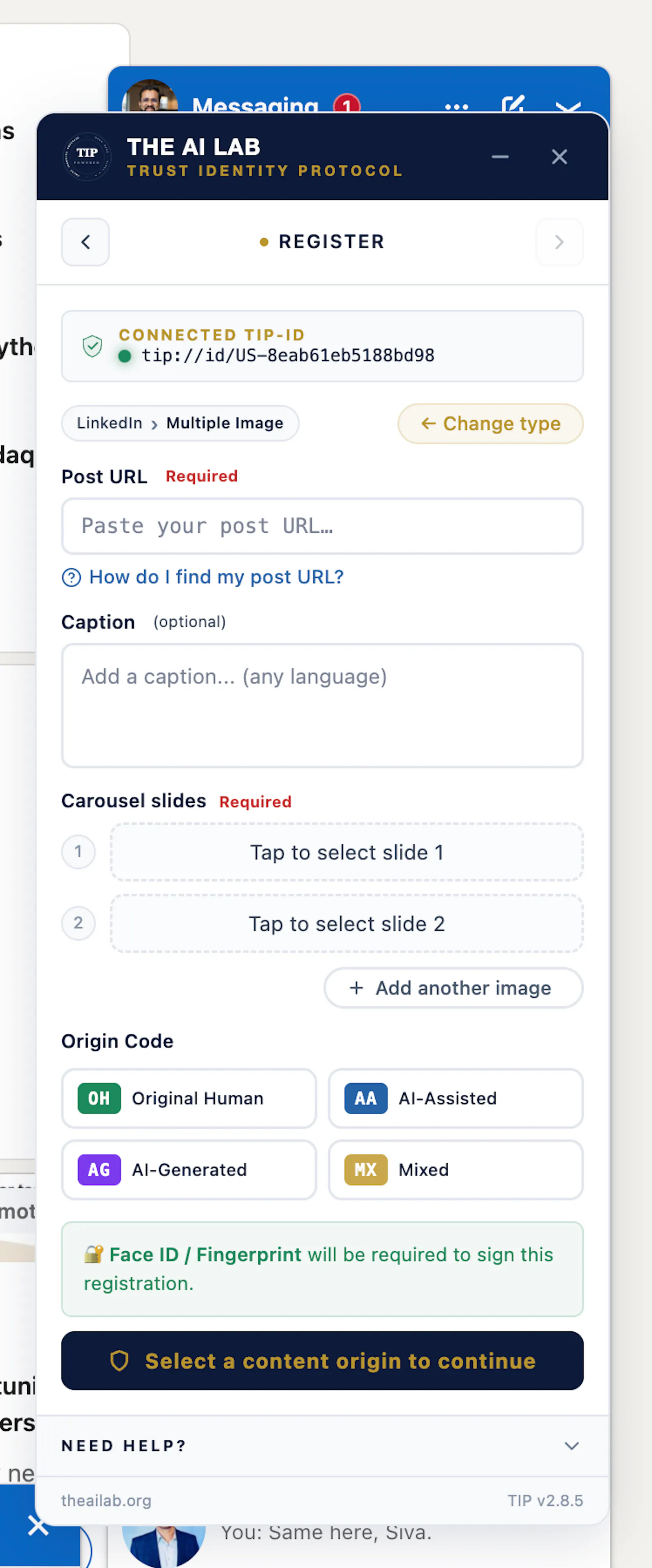
Task: Select the Multiple Image breadcrumb item
Action: pos(225,423)
